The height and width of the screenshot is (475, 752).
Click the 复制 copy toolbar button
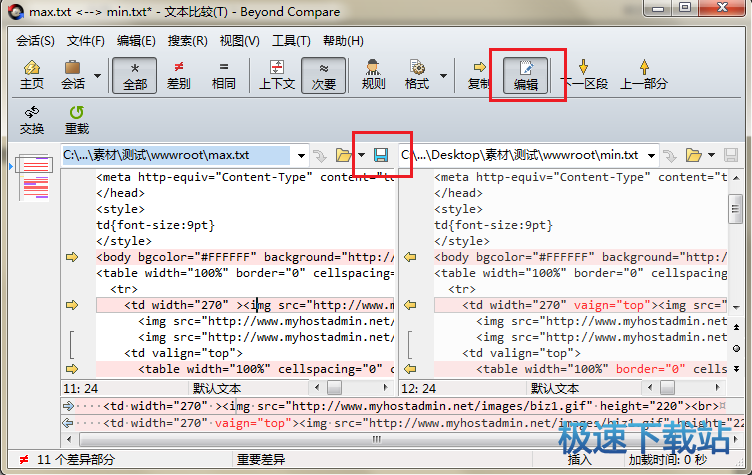[x=479, y=75]
